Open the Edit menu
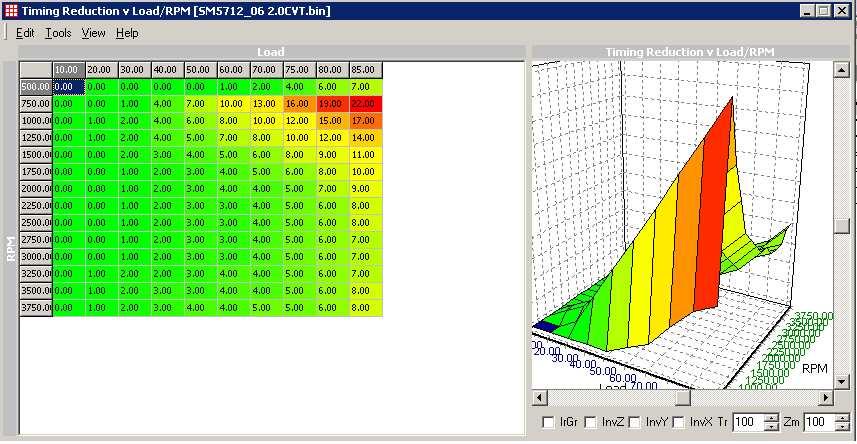Screen dimensions: 857x444 [x=25, y=33]
